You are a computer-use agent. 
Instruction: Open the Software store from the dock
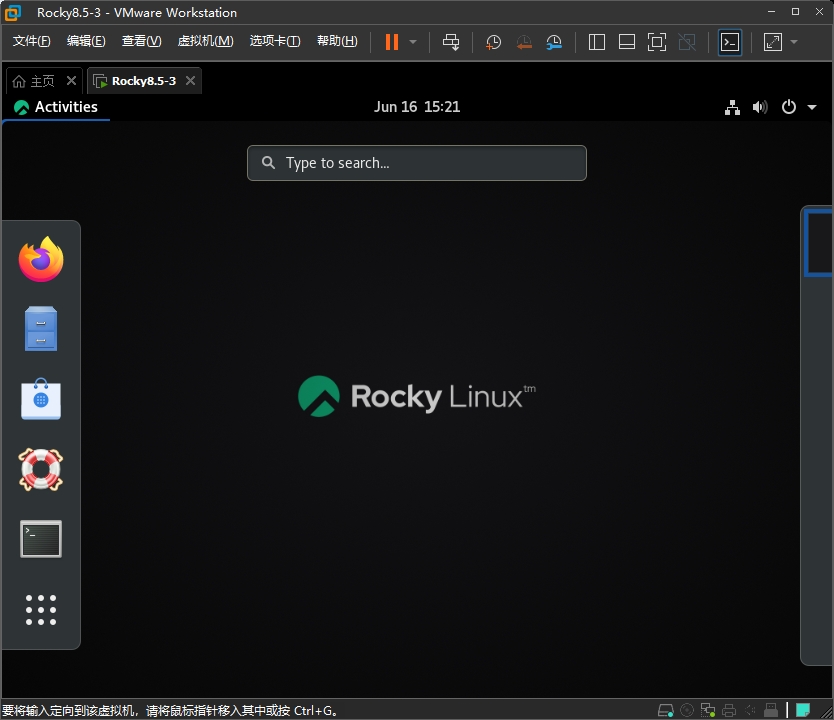click(x=41, y=399)
